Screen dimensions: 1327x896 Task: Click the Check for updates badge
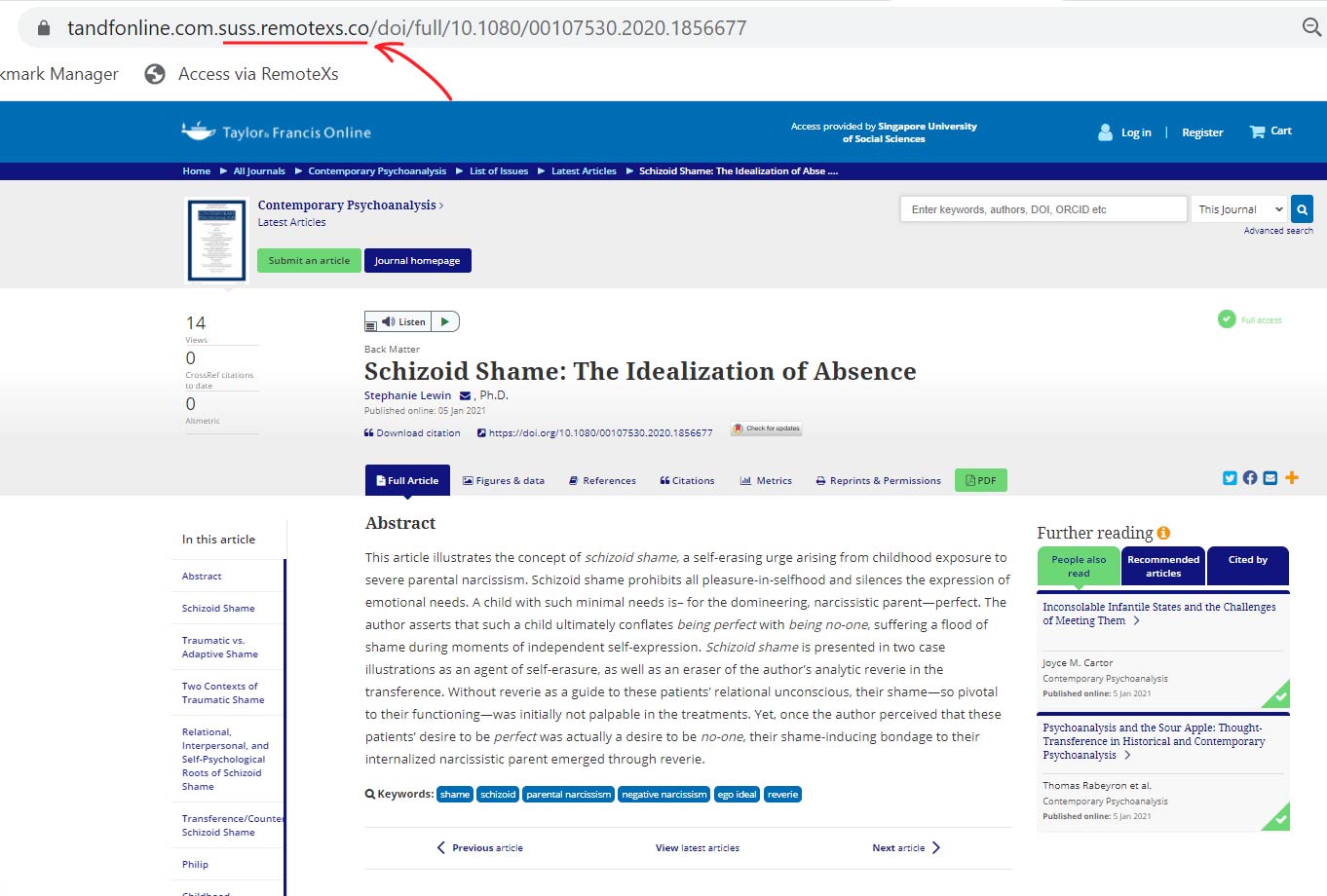[x=766, y=429]
